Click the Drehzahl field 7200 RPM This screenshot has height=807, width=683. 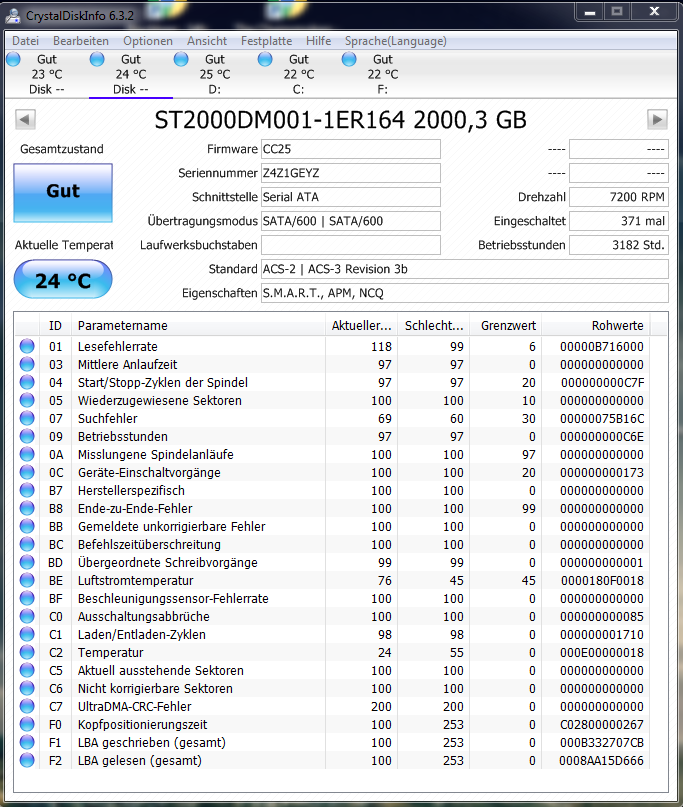pos(619,197)
